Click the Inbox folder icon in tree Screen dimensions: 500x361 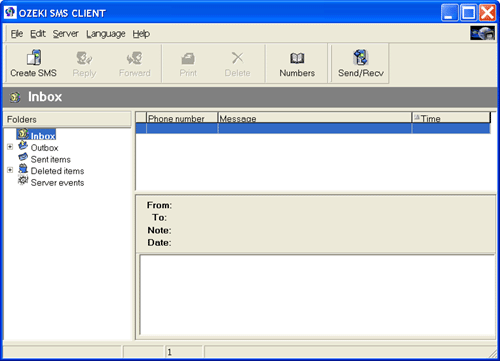click(23, 134)
